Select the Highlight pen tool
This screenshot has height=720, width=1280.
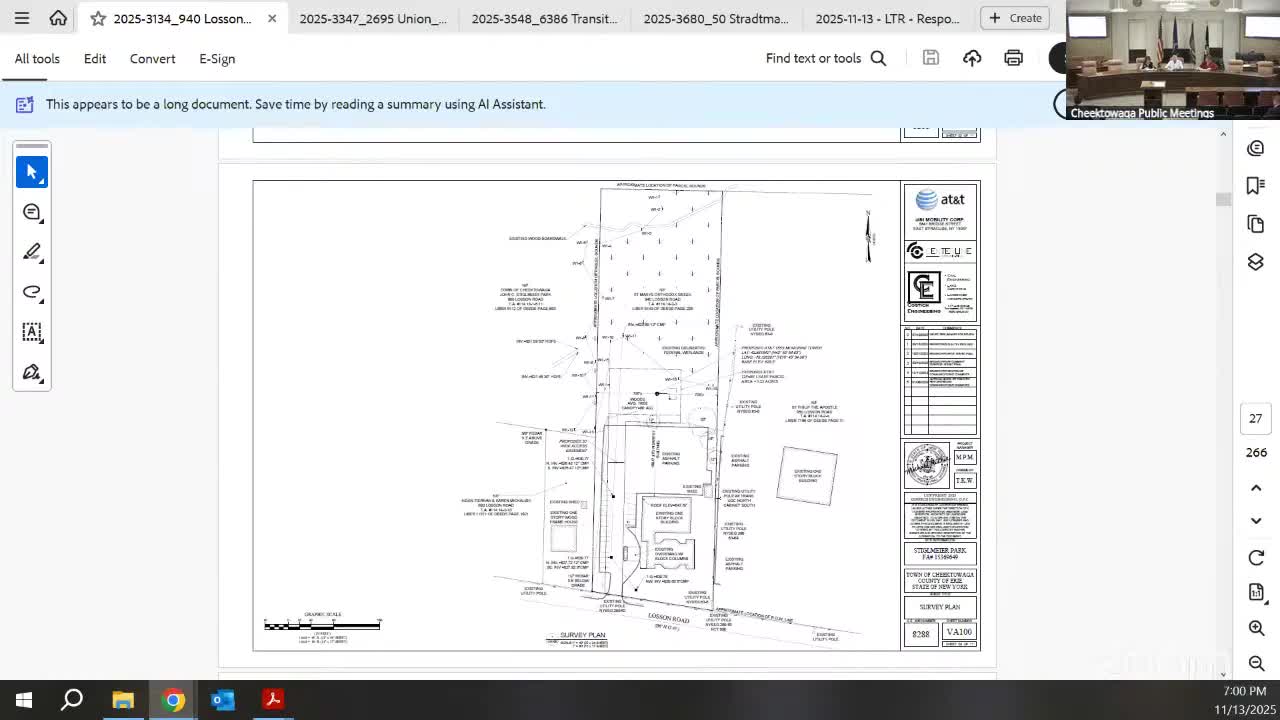pyautogui.click(x=32, y=252)
